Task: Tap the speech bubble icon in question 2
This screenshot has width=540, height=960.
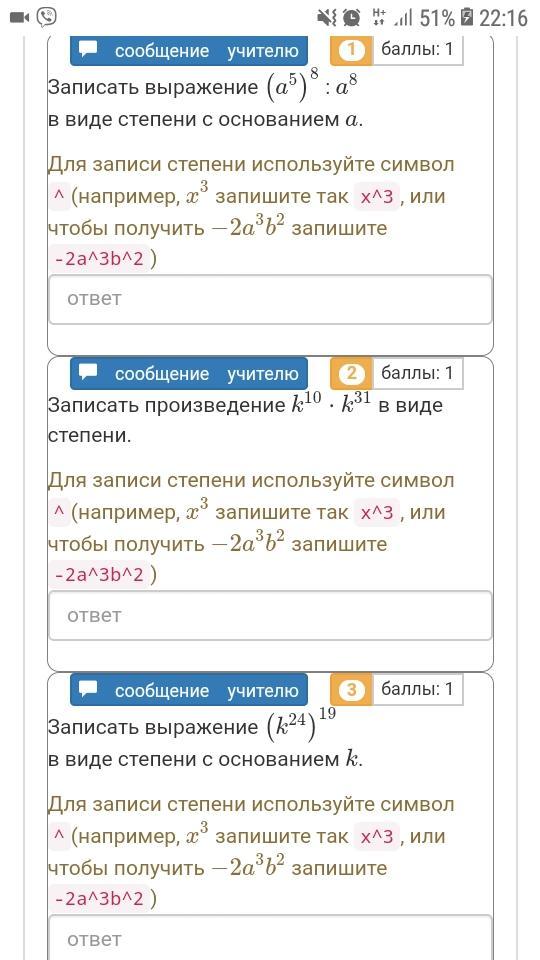Action: pyautogui.click(x=89, y=372)
